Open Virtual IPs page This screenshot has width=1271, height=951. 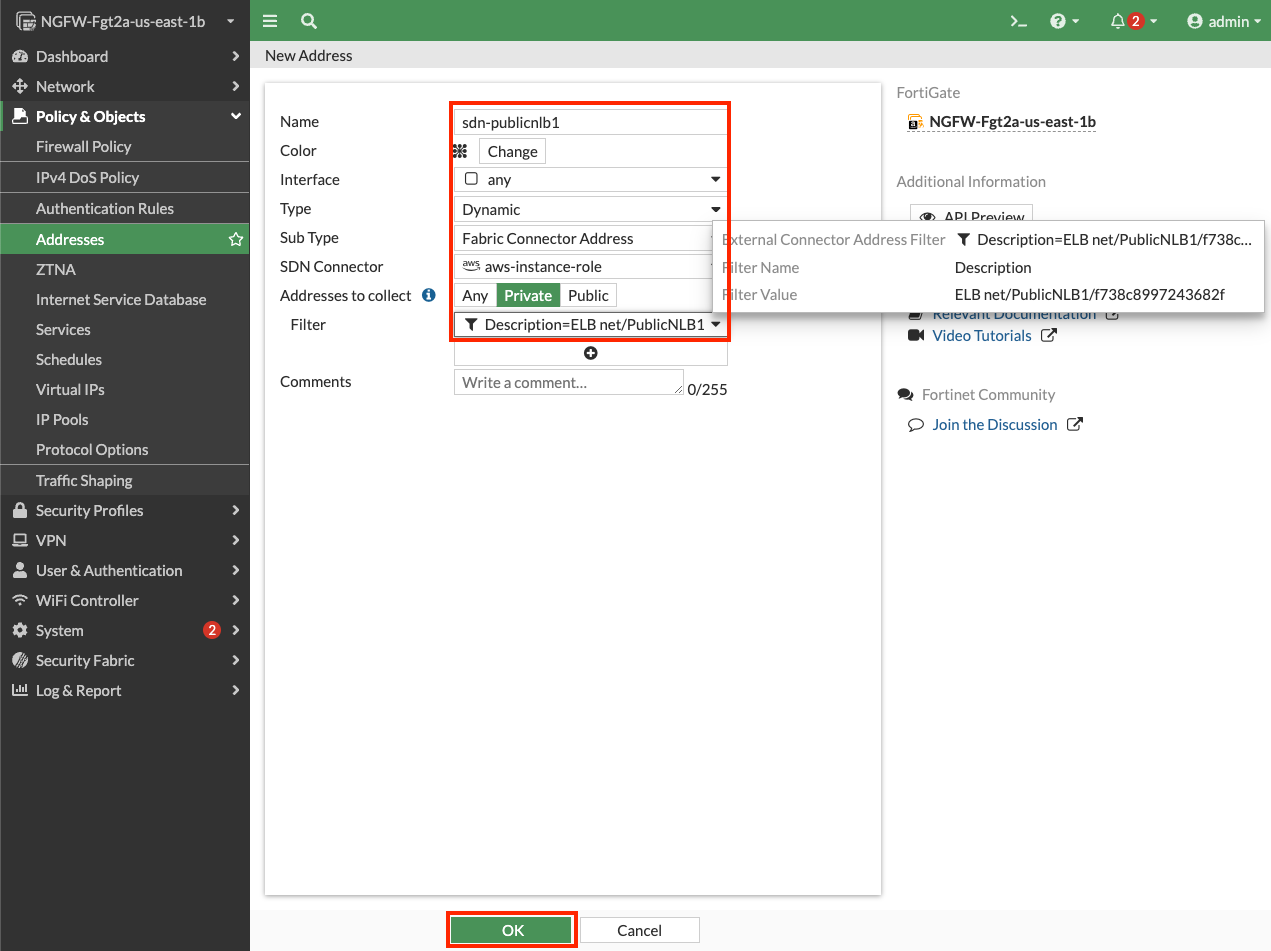click(70, 389)
